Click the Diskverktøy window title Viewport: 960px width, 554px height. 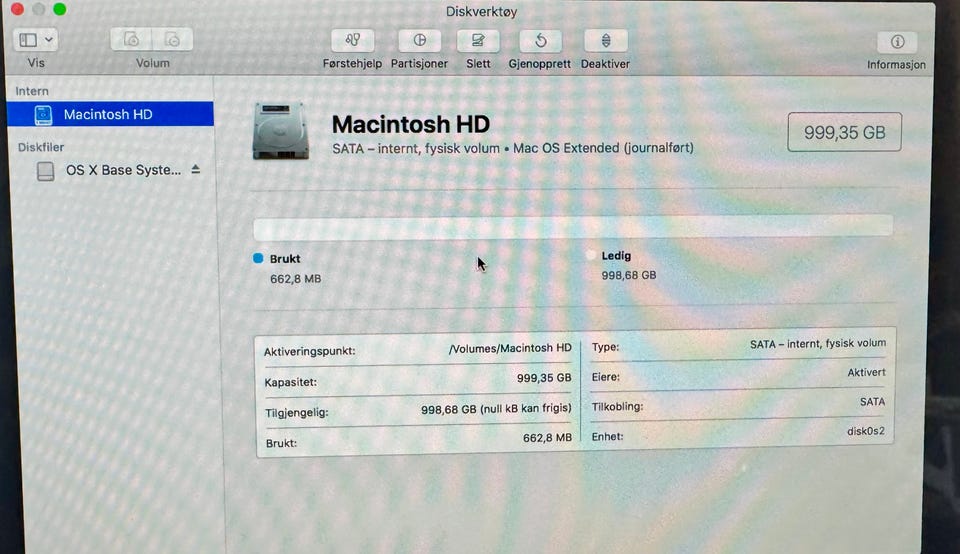481,12
